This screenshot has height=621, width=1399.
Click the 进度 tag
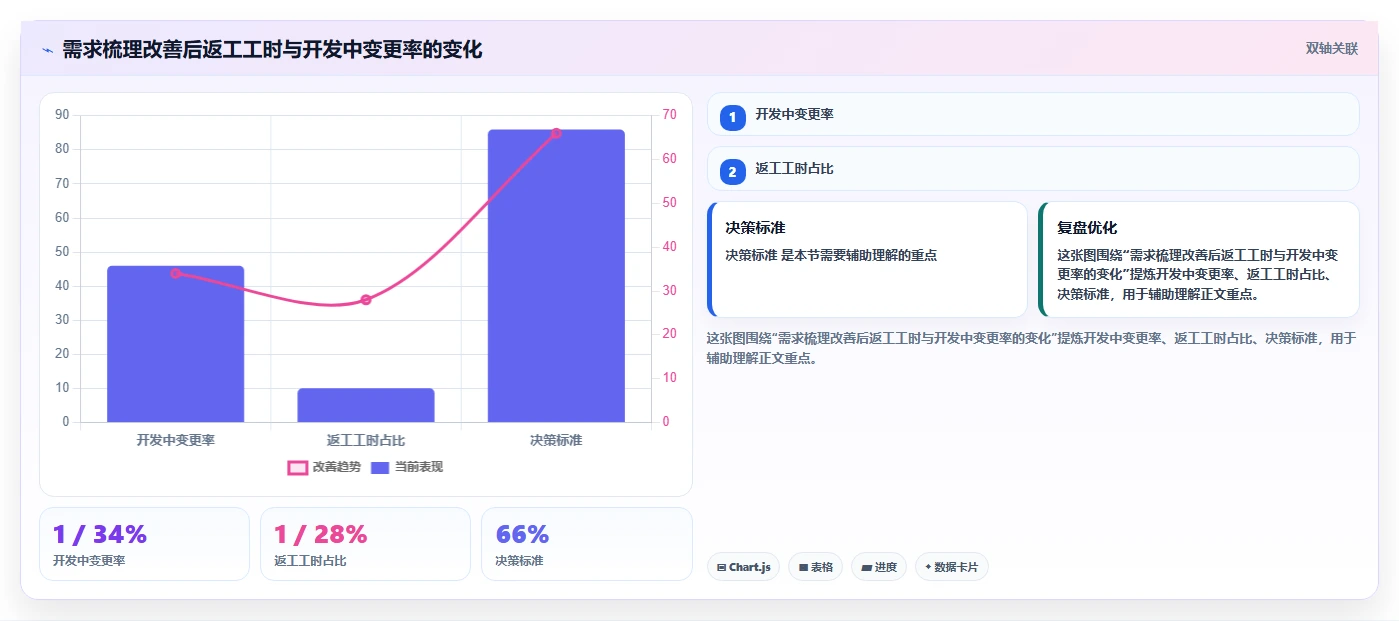point(879,567)
